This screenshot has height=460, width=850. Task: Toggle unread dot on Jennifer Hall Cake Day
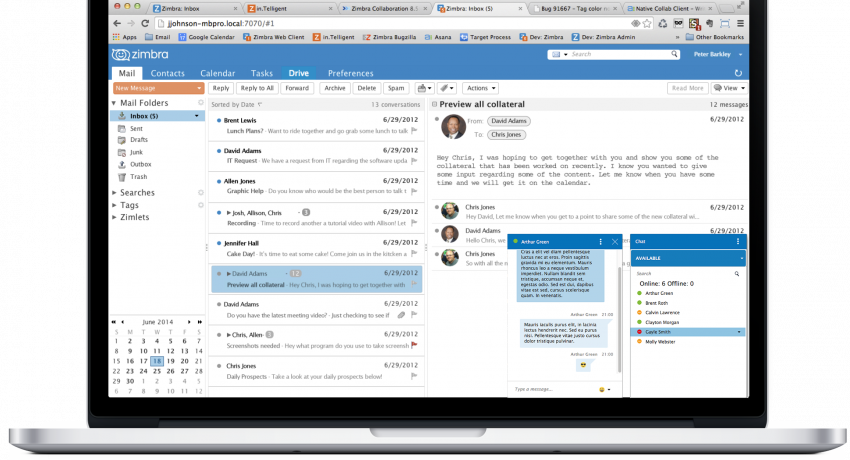click(218, 243)
